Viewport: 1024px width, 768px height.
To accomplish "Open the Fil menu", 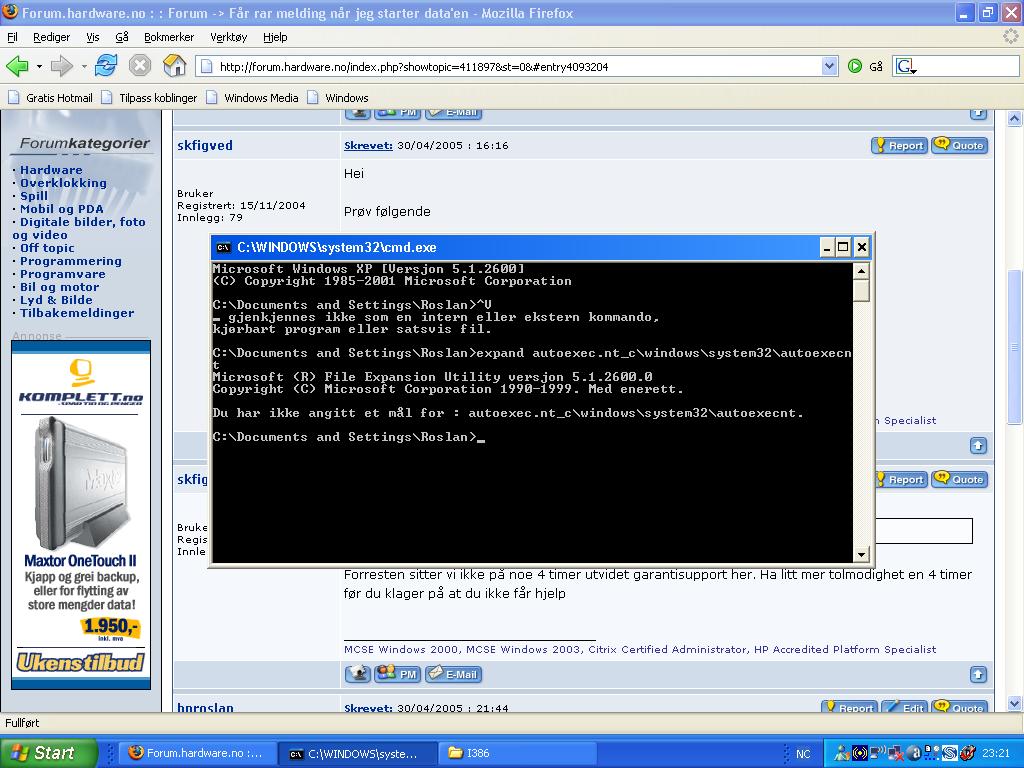I will (x=12, y=37).
